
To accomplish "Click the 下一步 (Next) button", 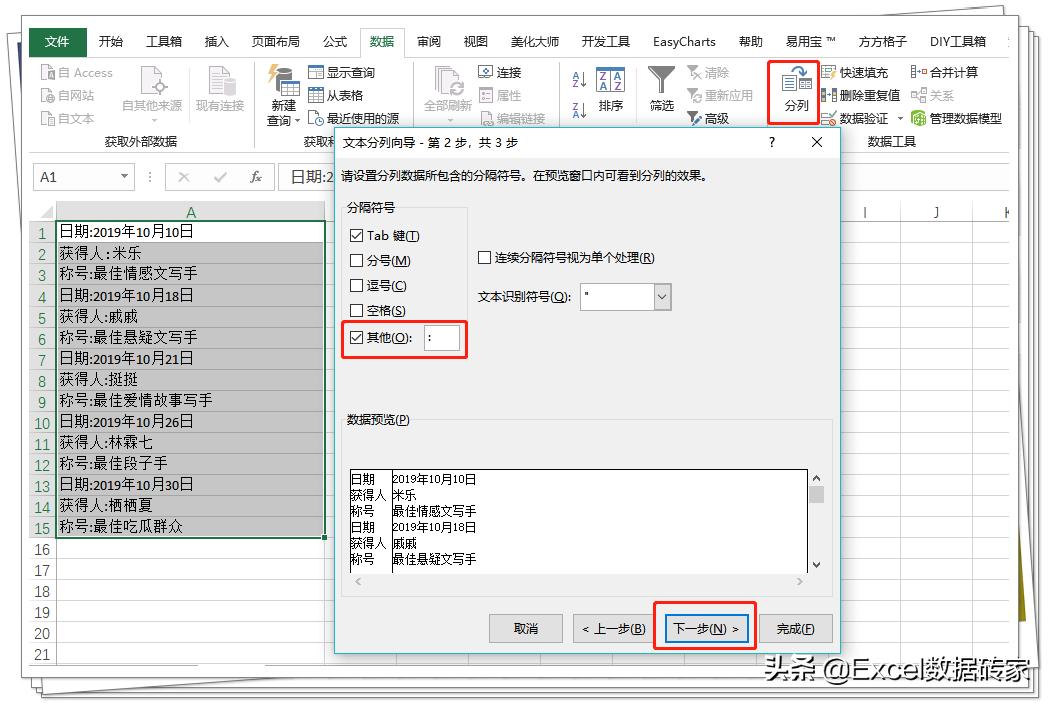I will pos(705,628).
